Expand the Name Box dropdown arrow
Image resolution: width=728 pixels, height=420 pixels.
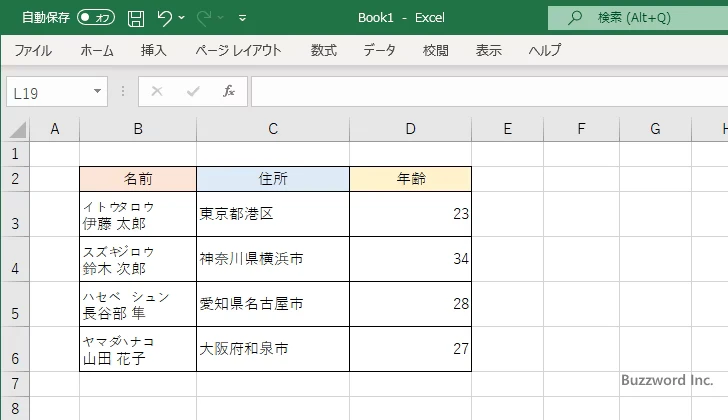coord(98,91)
